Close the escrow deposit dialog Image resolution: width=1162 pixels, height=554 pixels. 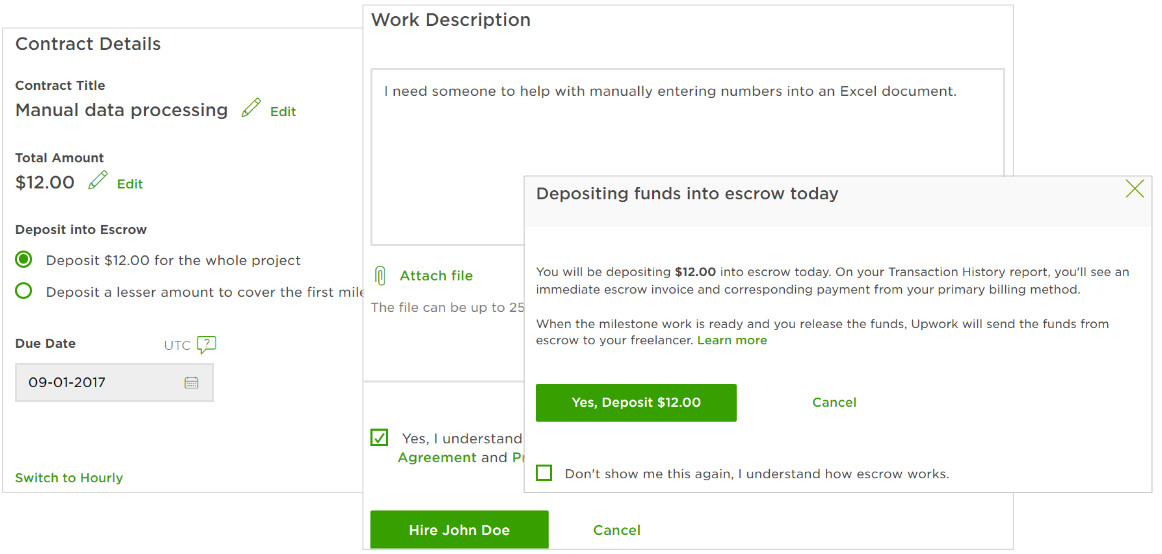1134,189
